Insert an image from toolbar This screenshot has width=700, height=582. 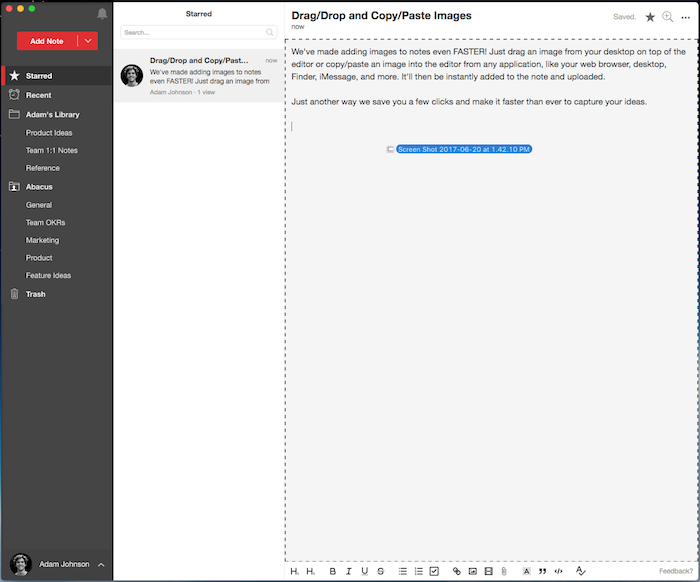(x=472, y=571)
